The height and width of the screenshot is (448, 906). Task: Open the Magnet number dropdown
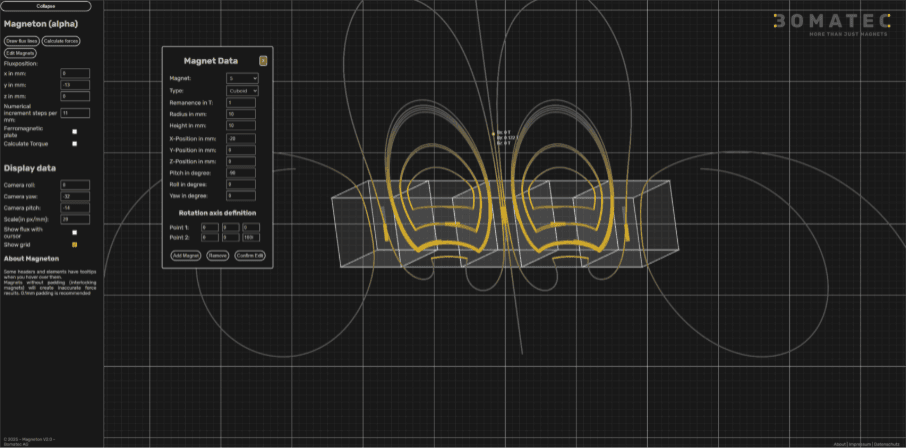pyautogui.click(x=242, y=77)
